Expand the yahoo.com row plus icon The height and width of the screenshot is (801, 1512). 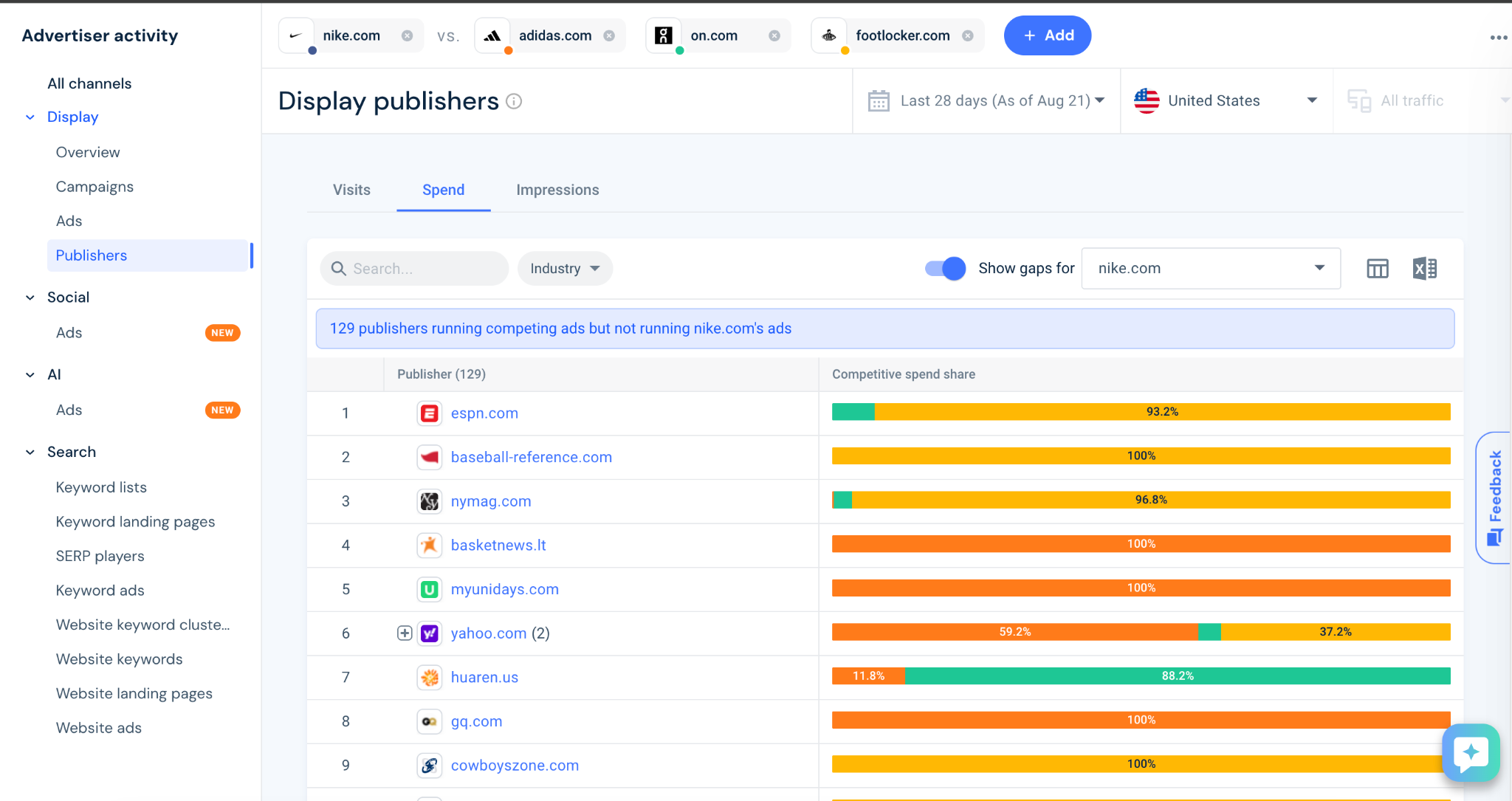[x=405, y=633]
